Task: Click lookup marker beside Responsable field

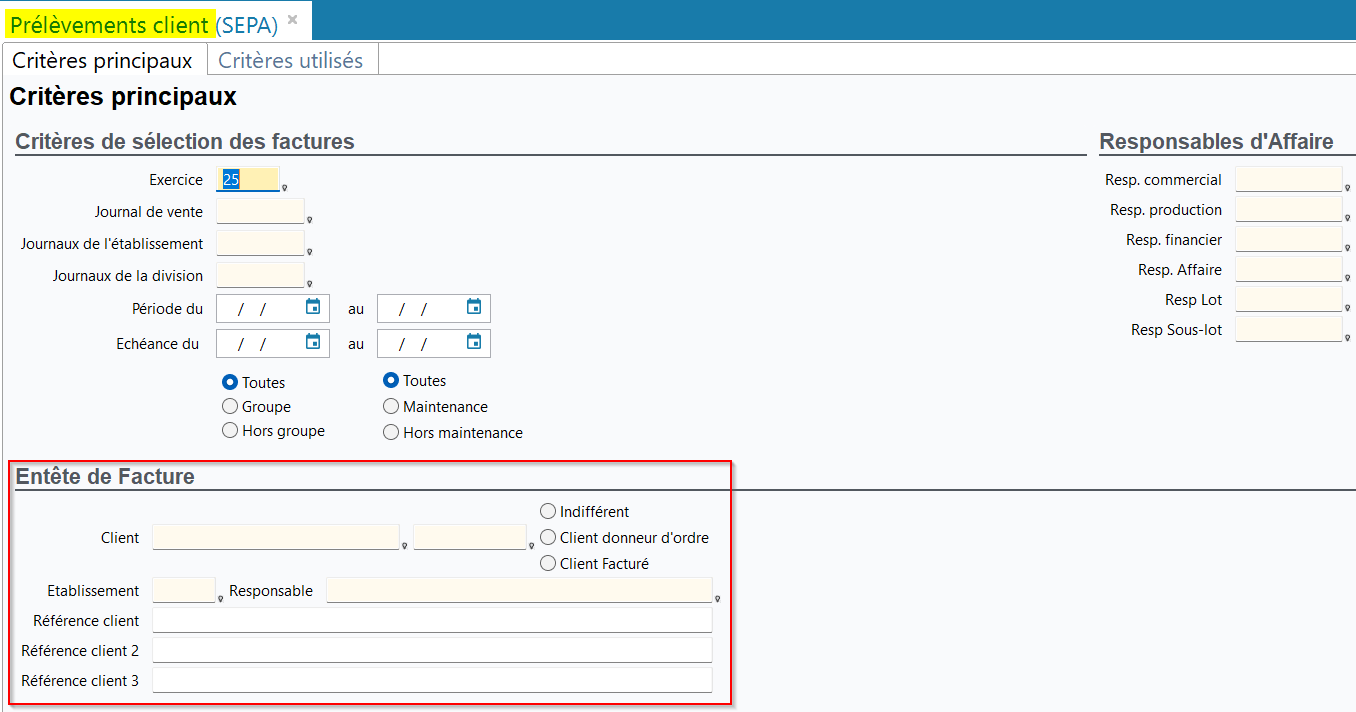Action: [x=717, y=599]
